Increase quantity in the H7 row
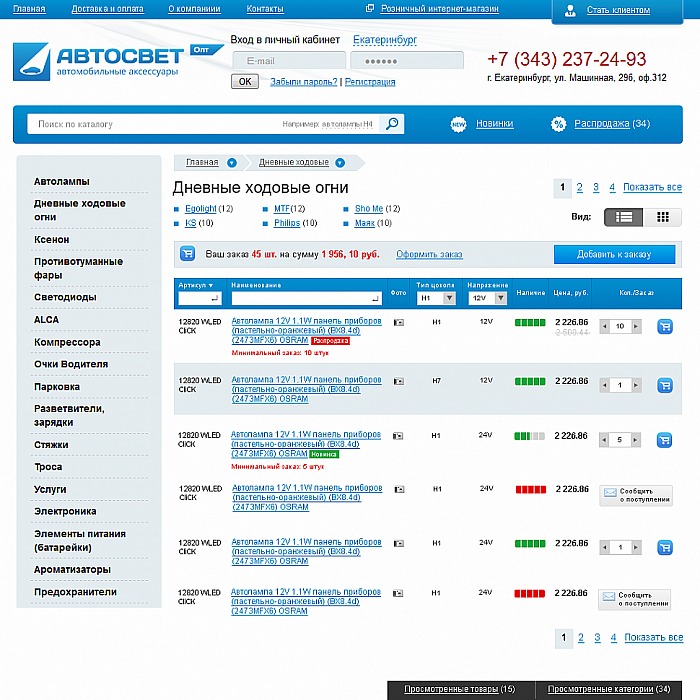The image size is (700, 700). point(636,385)
